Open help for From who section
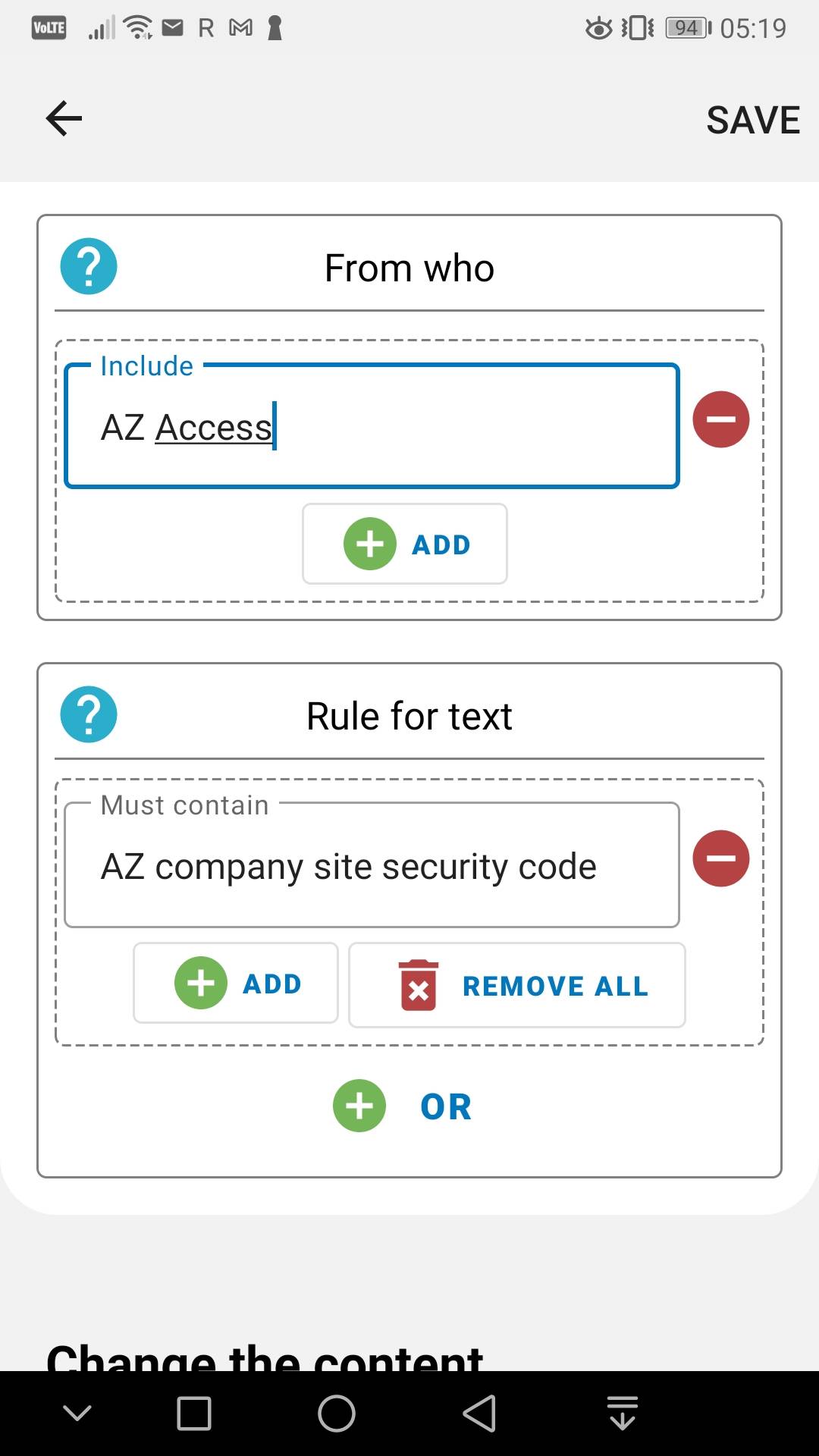The height and width of the screenshot is (1456, 819). pyautogui.click(x=89, y=266)
